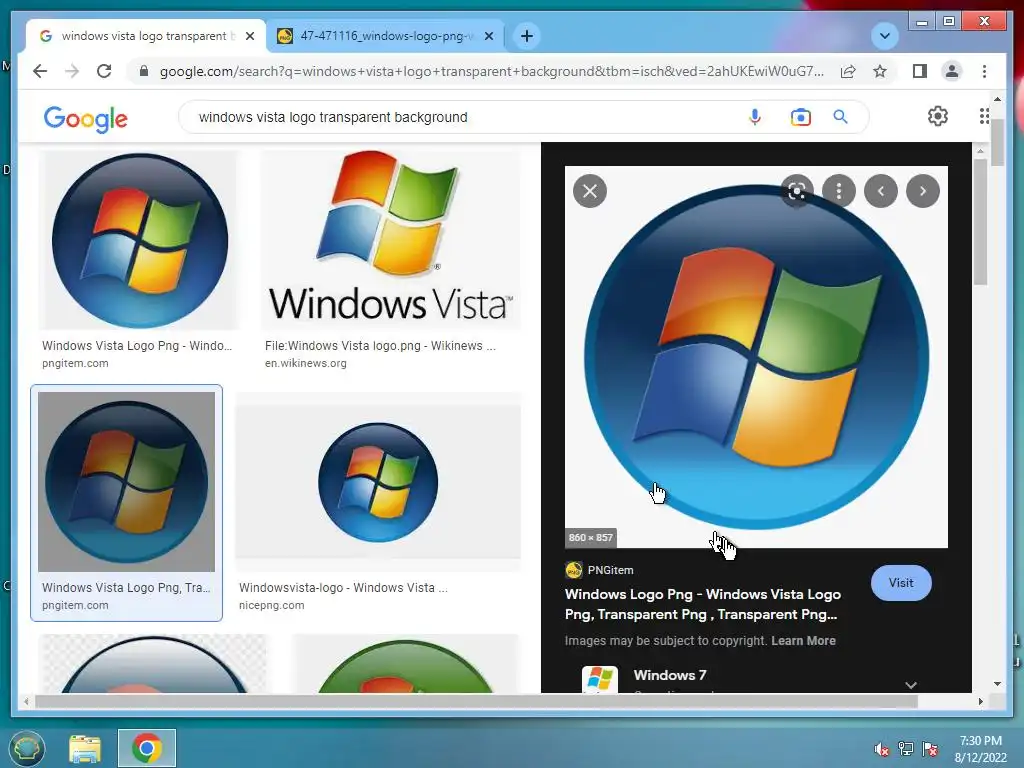Search by image with camera icon
Image resolution: width=1024 pixels, height=768 pixels.
pos(800,117)
